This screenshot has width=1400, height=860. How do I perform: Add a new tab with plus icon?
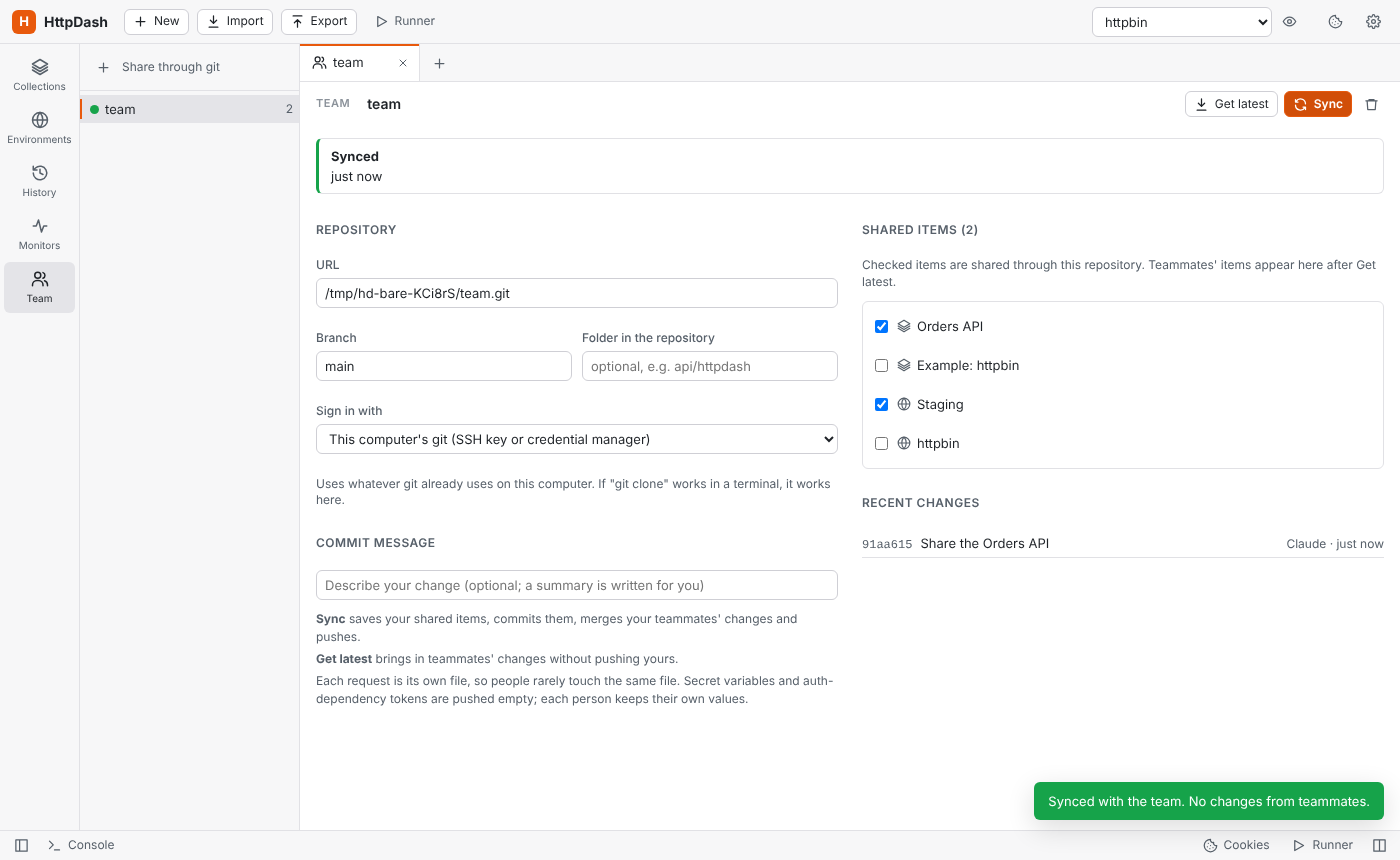pos(439,63)
